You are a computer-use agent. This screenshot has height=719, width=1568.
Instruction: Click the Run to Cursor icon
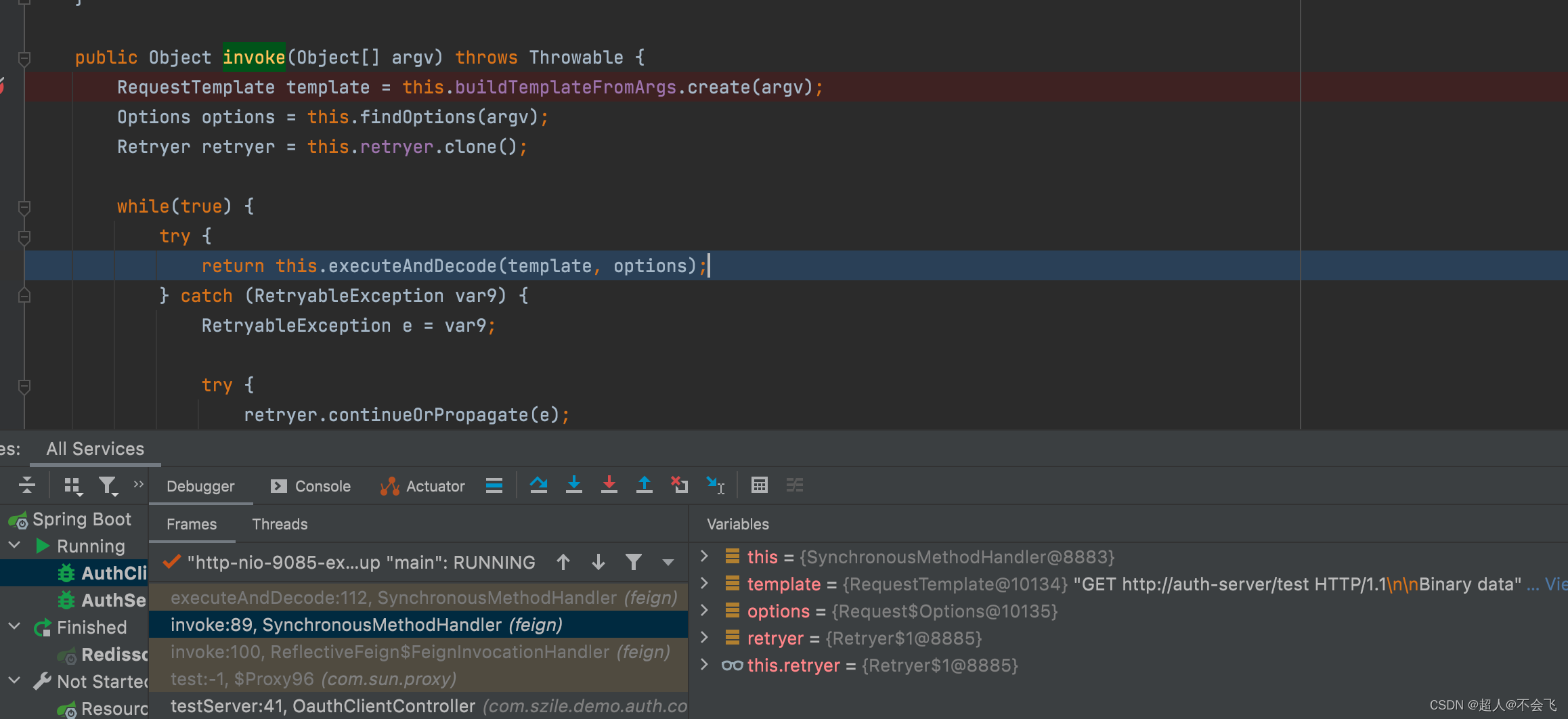point(715,485)
